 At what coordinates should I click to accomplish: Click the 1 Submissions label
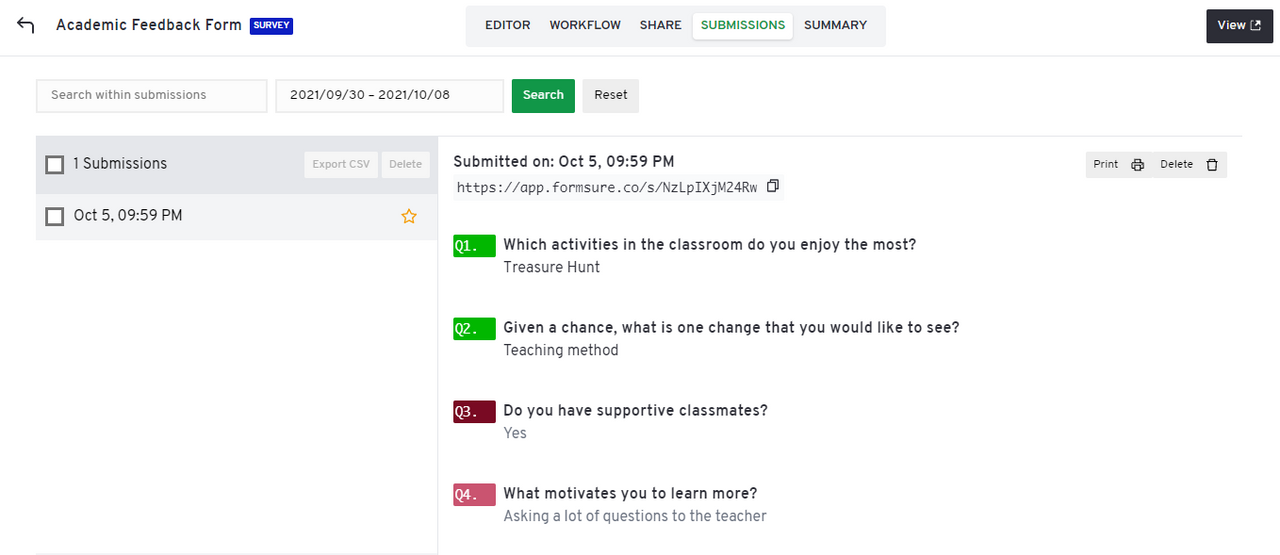click(x=120, y=164)
